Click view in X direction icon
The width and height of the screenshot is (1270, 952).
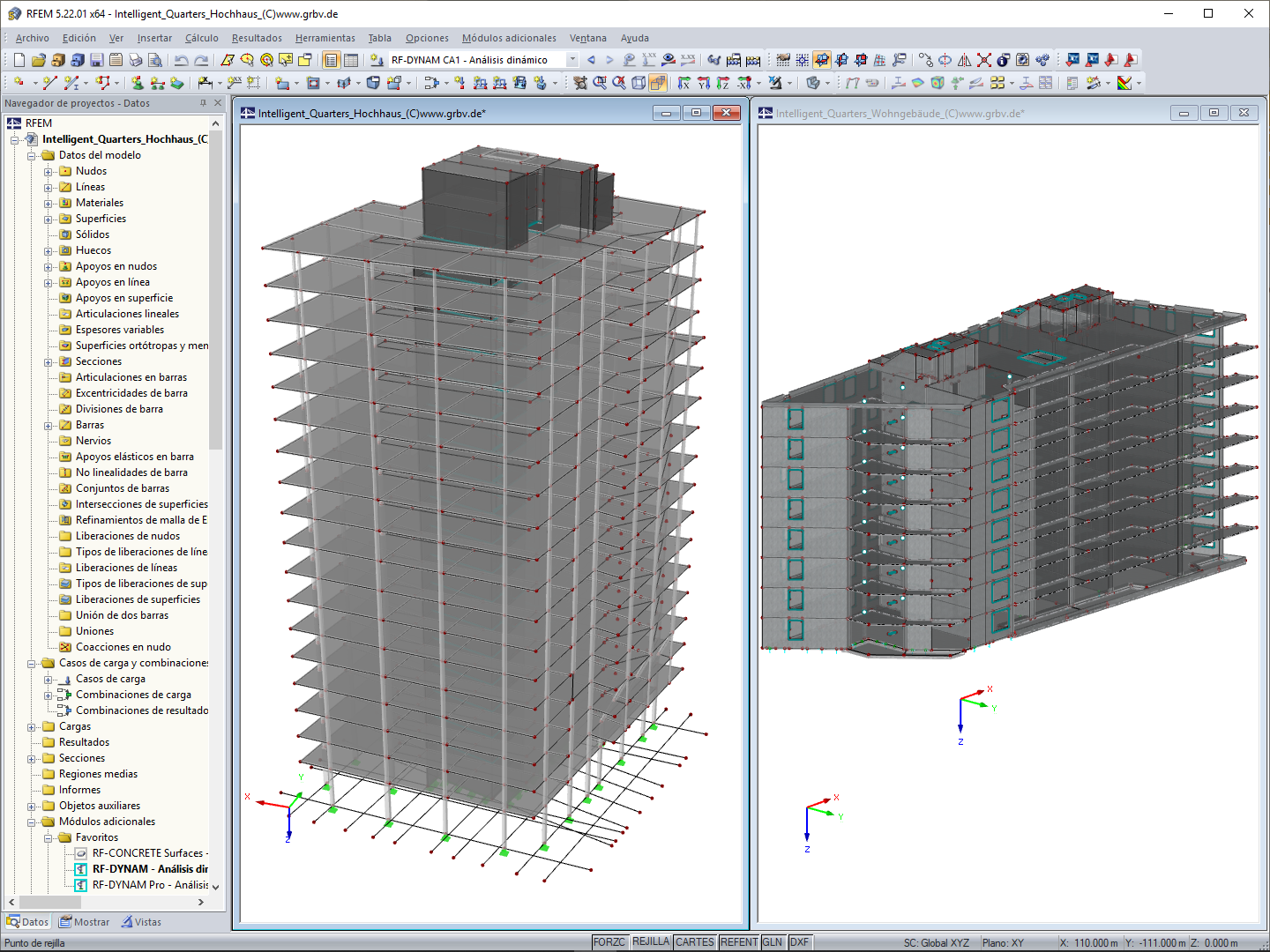click(684, 83)
